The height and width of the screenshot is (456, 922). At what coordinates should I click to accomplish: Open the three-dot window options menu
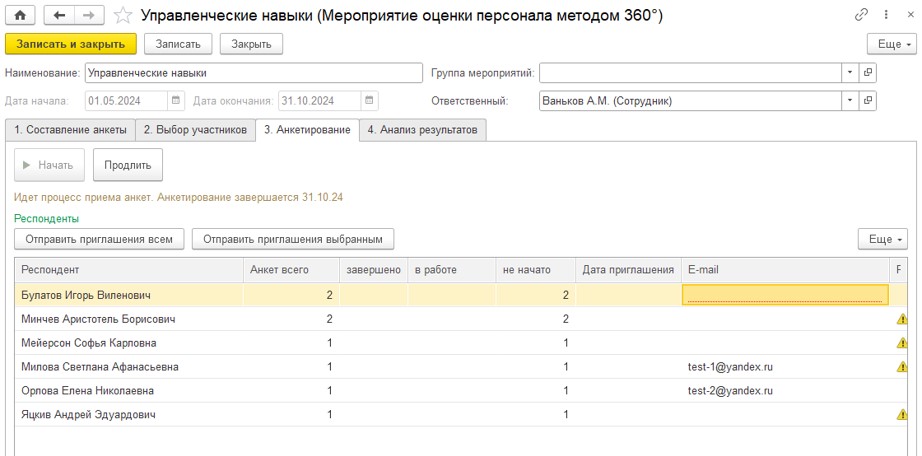coord(886,15)
